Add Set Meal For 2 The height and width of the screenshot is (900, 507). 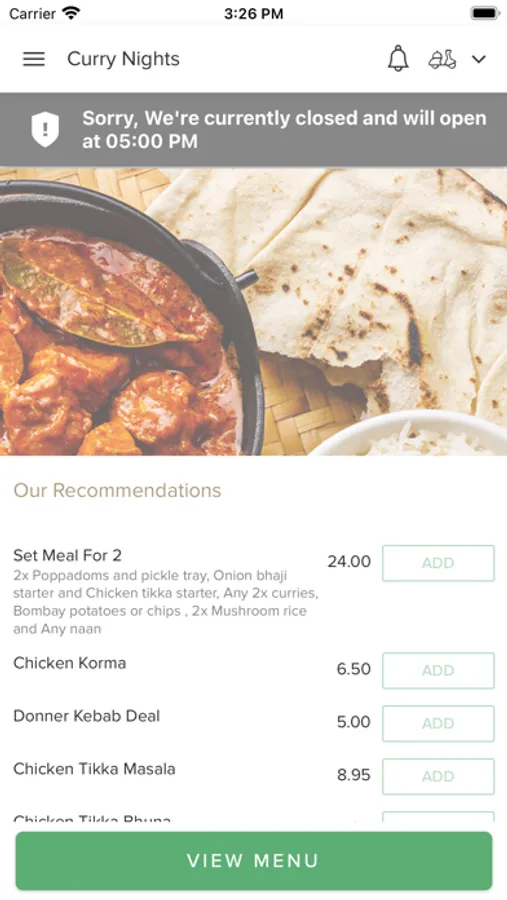[x=438, y=563]
